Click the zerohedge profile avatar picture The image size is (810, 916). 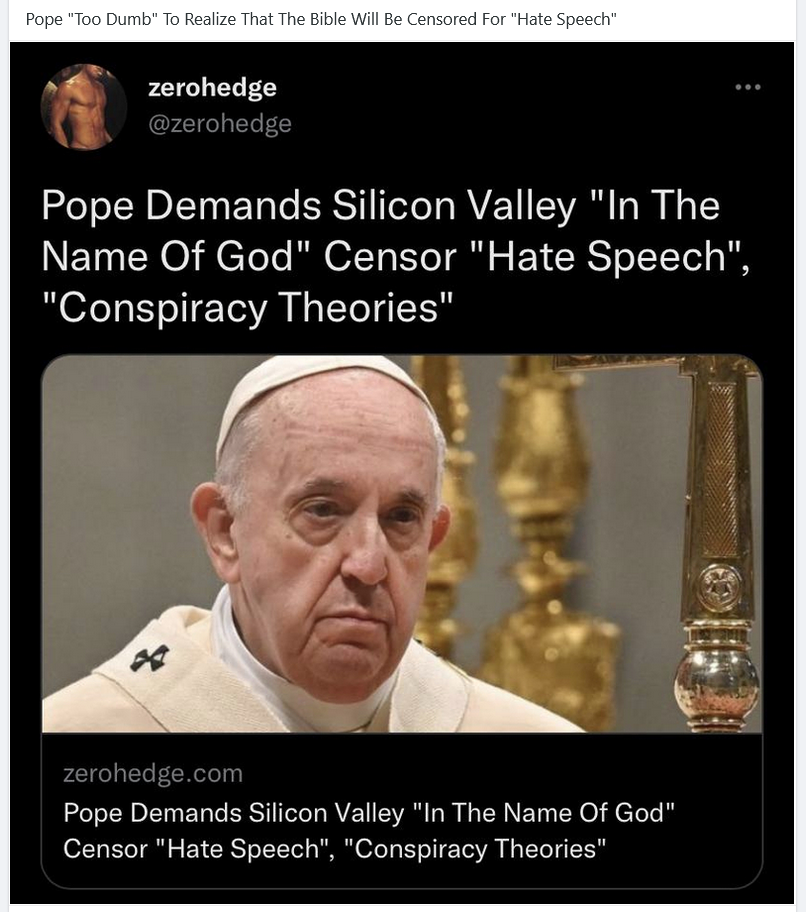84,107
